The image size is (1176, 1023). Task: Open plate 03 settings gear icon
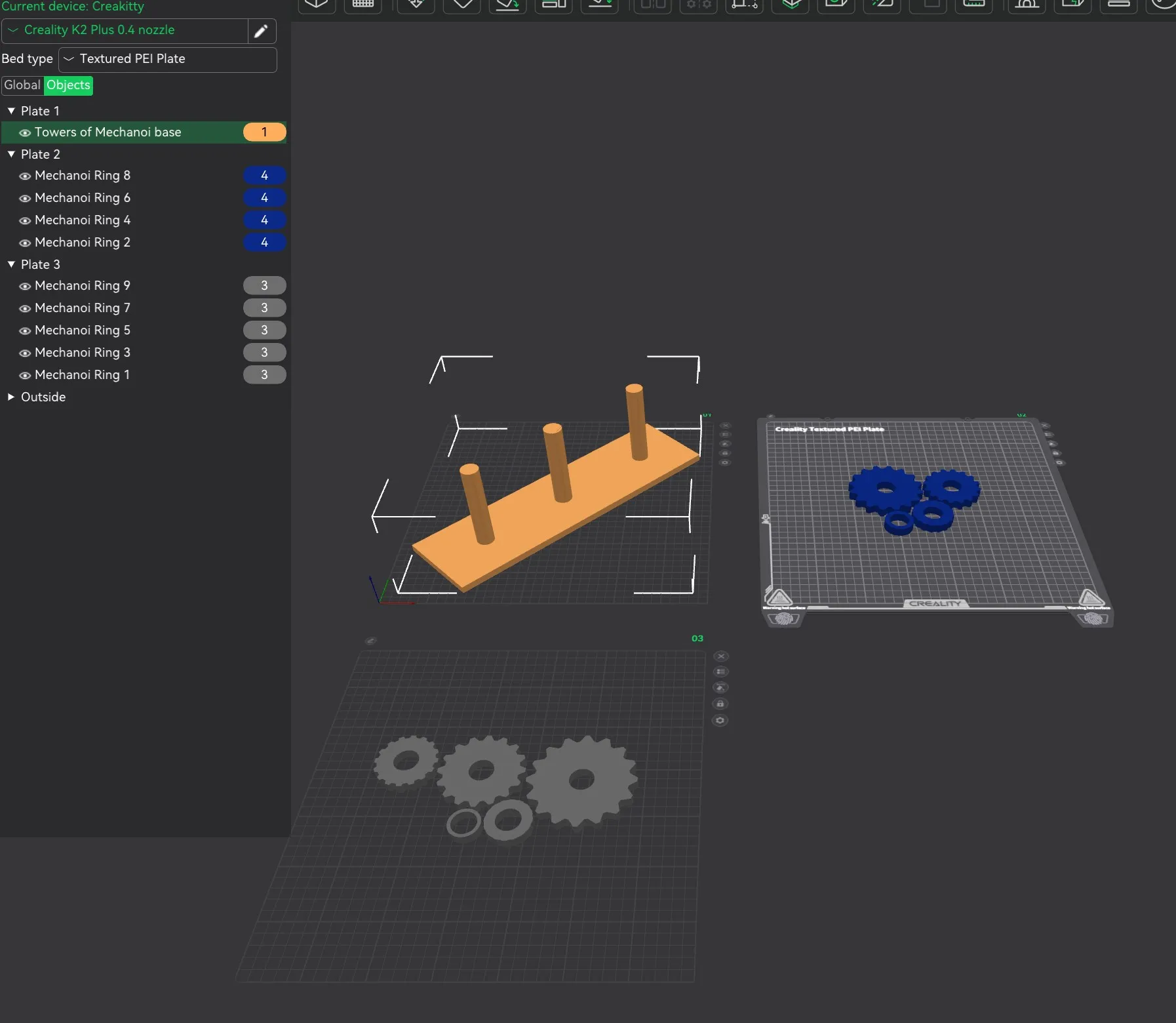pos(720,720)
